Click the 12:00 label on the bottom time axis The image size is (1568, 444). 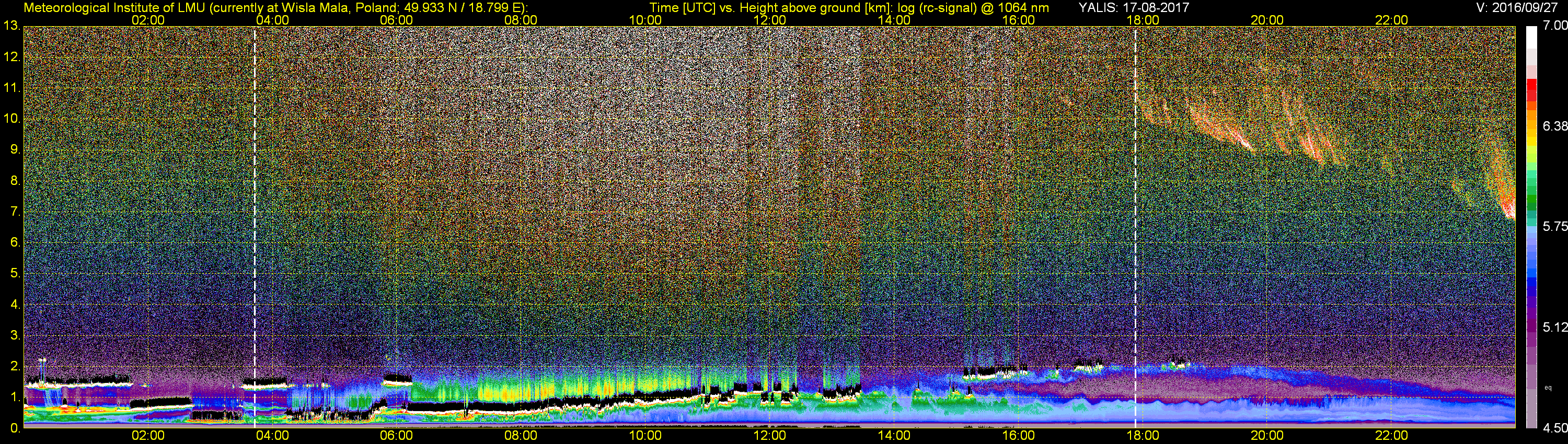[769, 436]
